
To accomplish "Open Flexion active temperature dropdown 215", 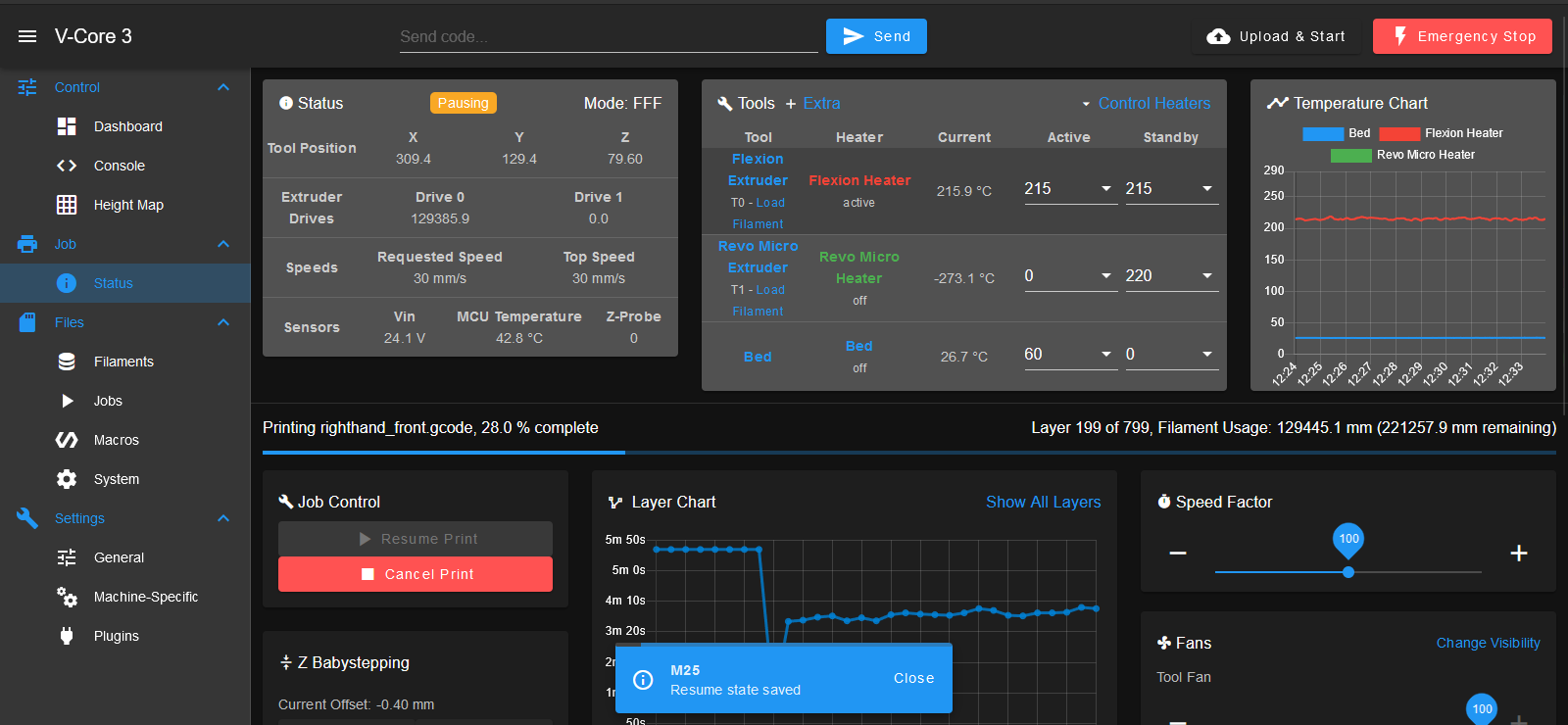I will pos(1106,189).
